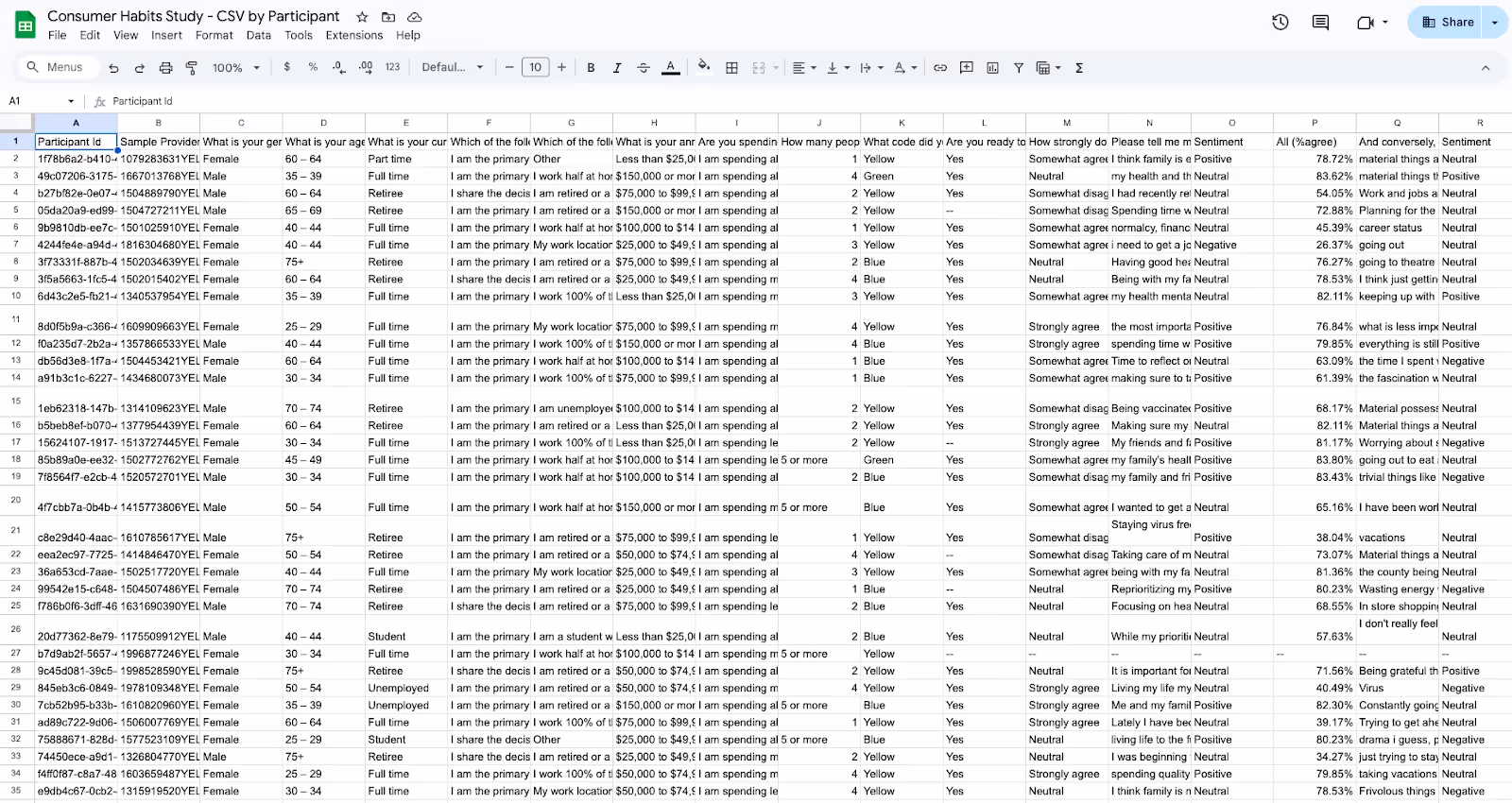Select row 10 header
Image resolution: width=1512 pixels, height=803 pixels.
coord(16,296)
